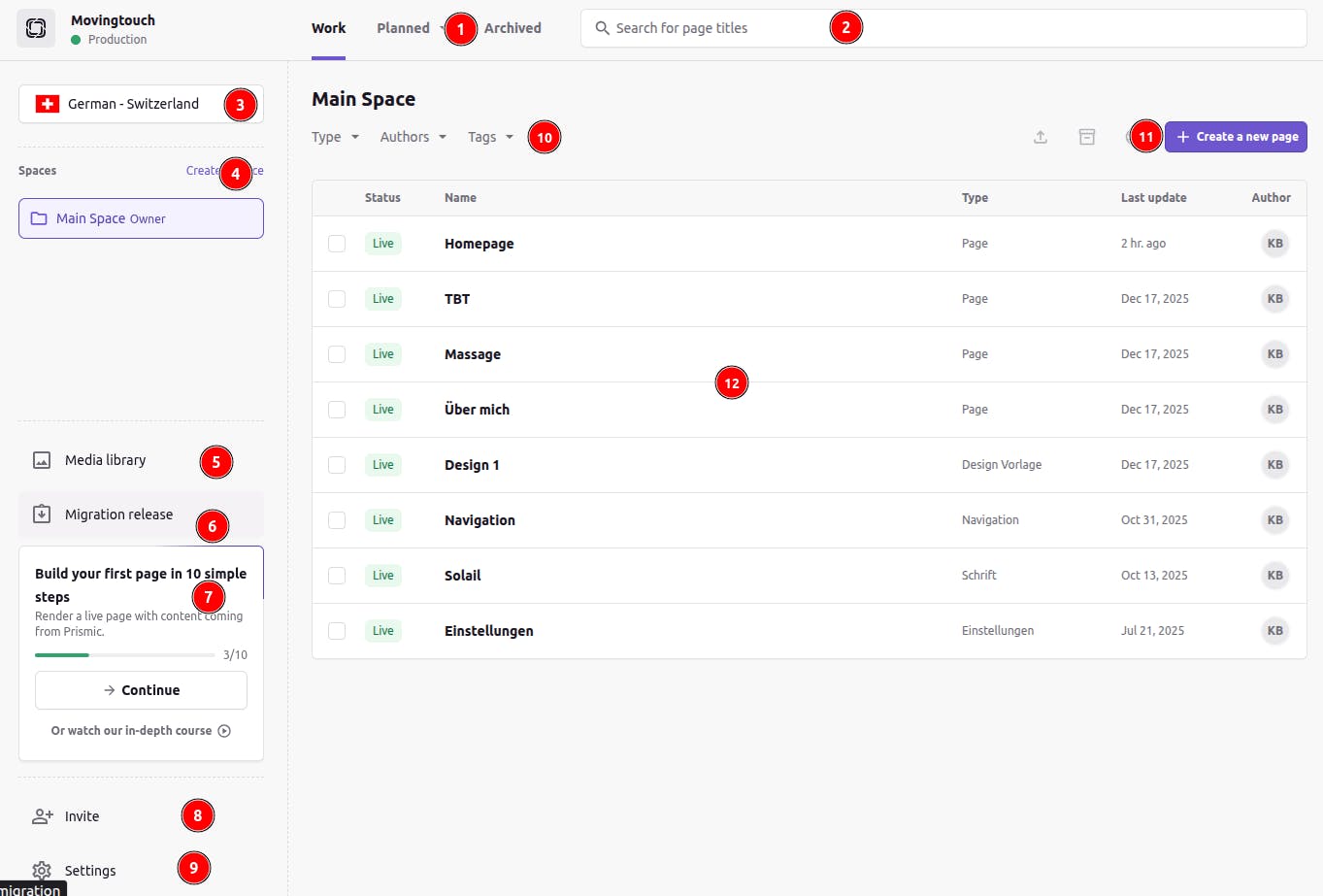The height and width of the screenshot is (896, 1323).
Task: Open the Massage page
Action: (x=473, y=354)
